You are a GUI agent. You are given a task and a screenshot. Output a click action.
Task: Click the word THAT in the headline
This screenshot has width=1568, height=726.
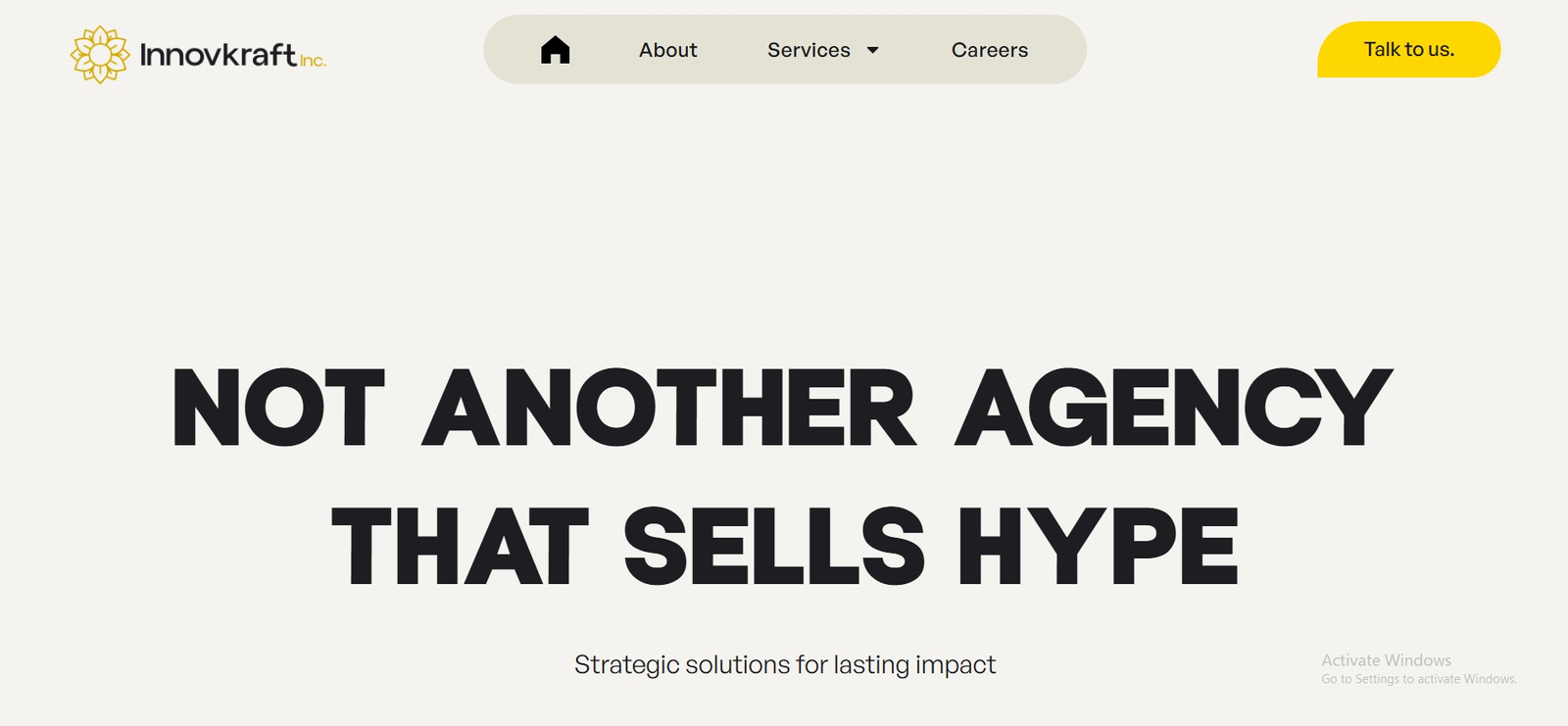[x=460, y=547]
